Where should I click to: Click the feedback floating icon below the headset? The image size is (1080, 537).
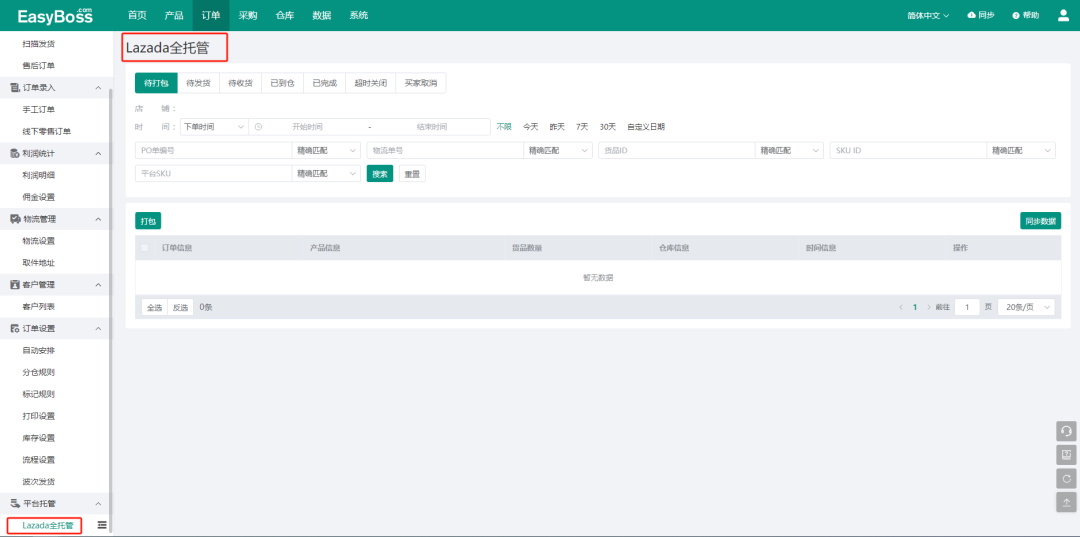point(1066,454)
